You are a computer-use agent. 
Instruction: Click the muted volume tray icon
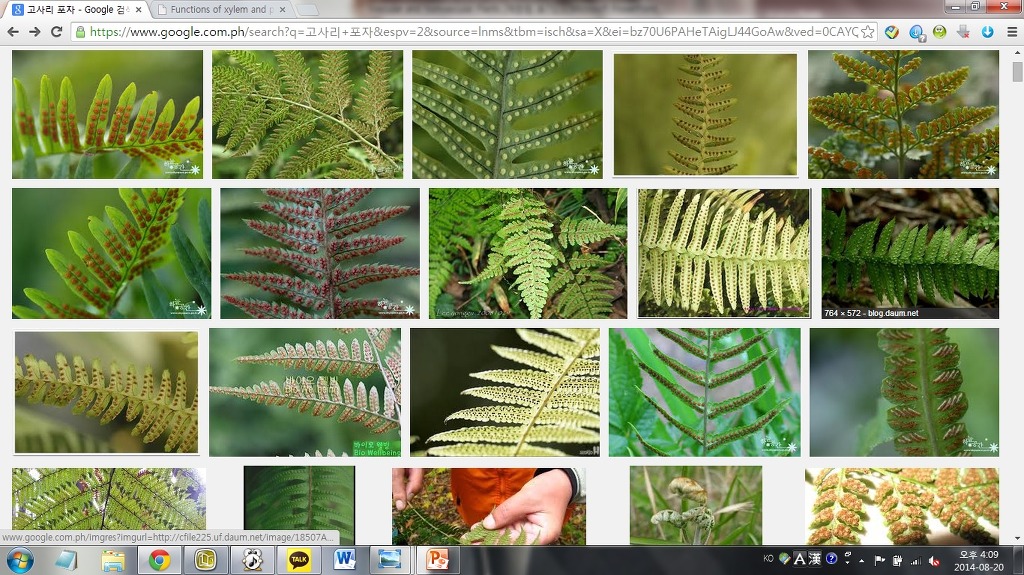pyautogui.click(x=935, y=561)
